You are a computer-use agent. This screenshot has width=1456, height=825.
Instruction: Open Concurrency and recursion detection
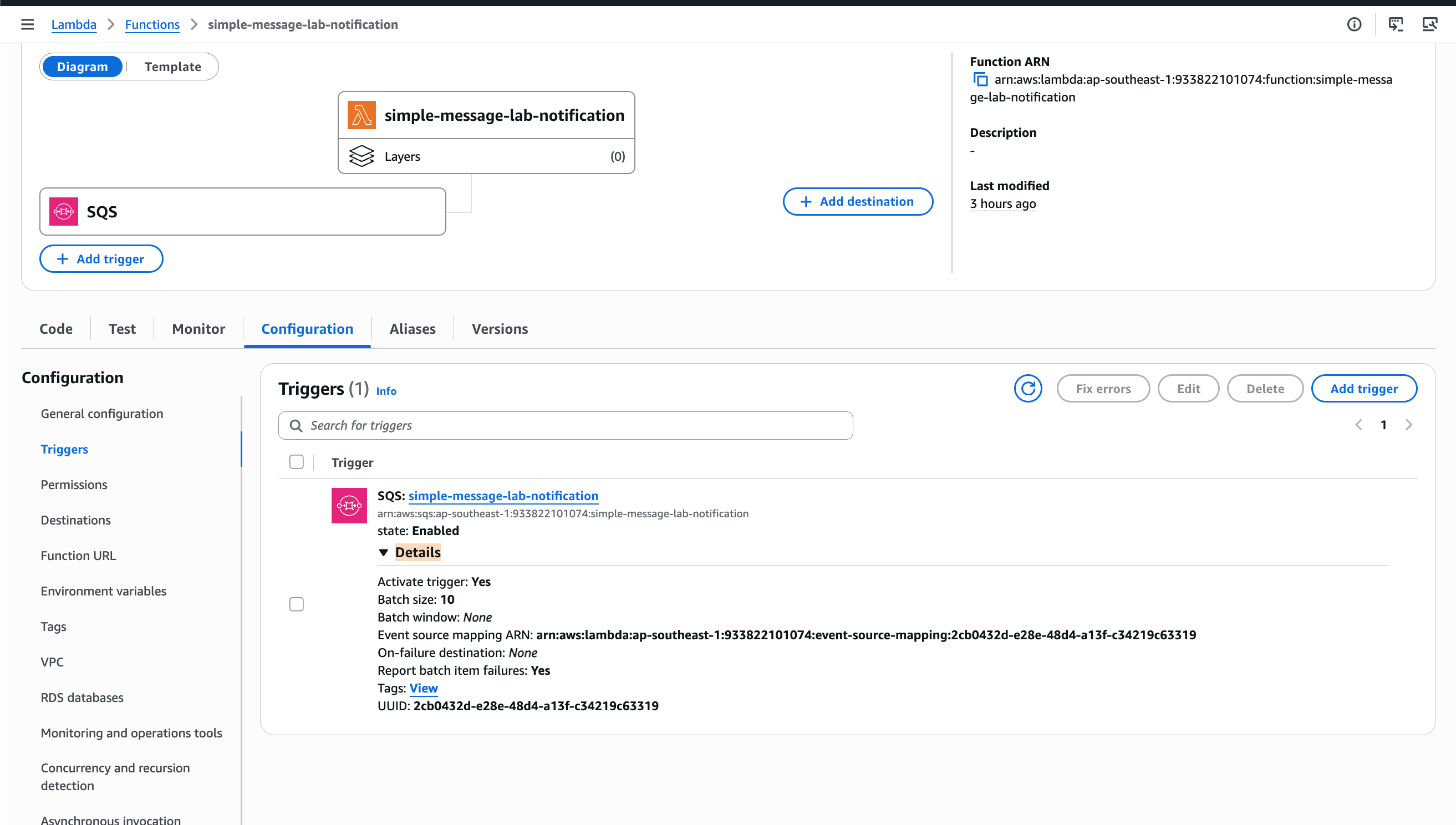click(x=115, y=777)
